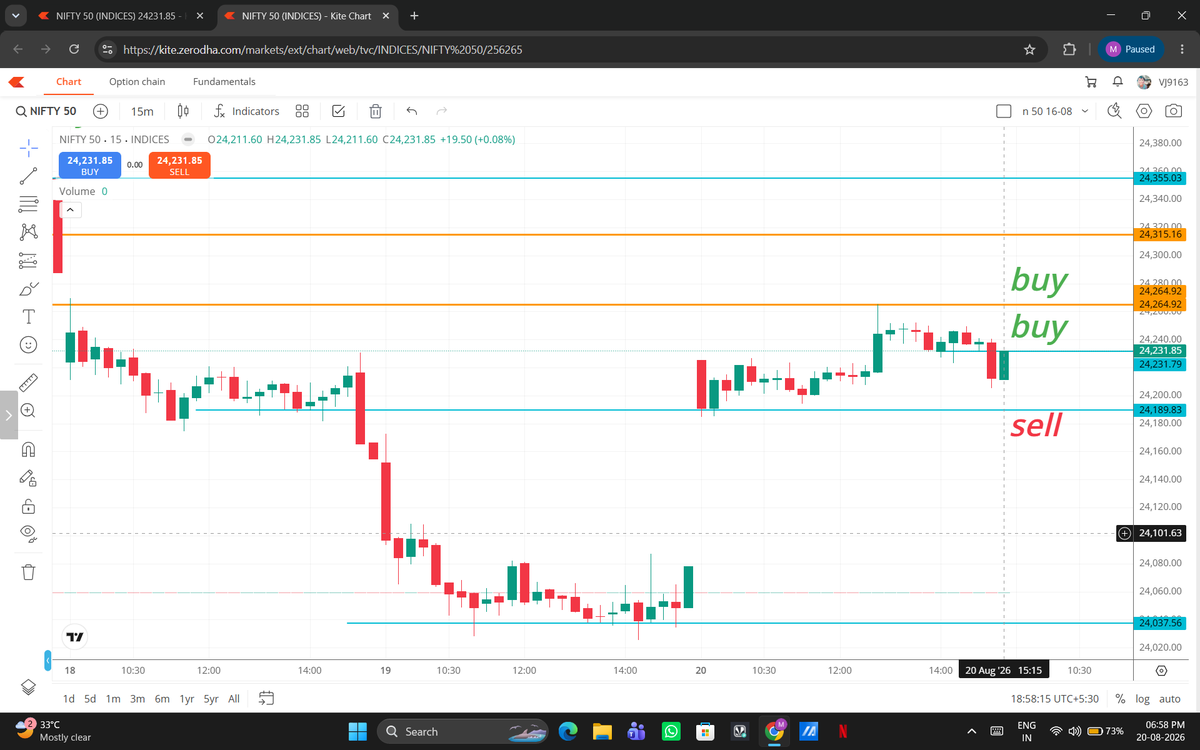The height and width of the screenshot is (750, 1200).
Task: Open the chart patterns tool
Action: click(28, 232)
